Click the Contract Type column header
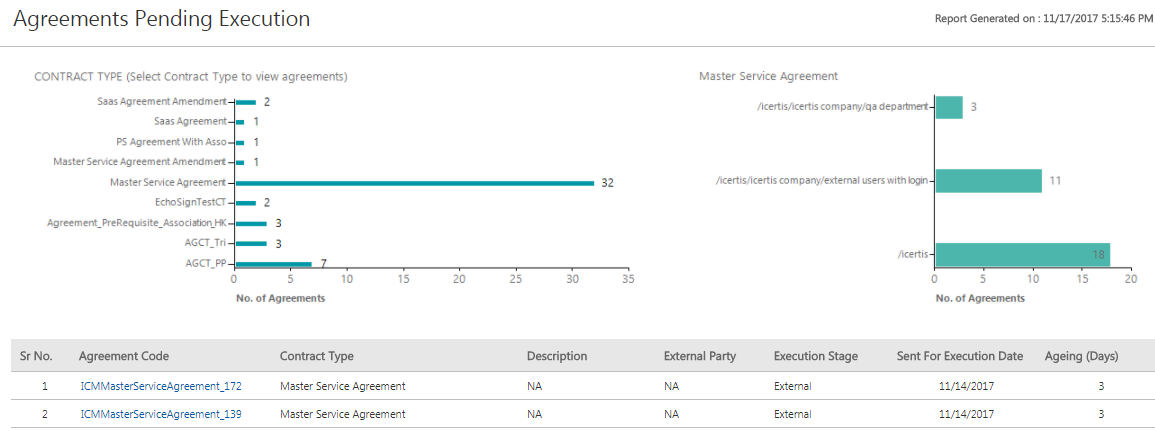Screen dimensions: 1155x431 pos(317,356)
